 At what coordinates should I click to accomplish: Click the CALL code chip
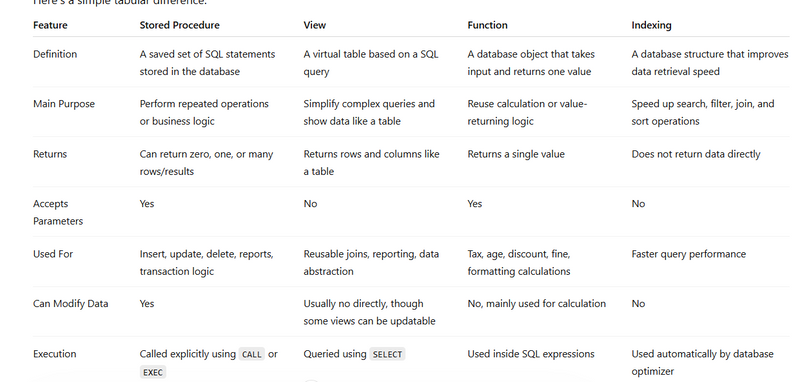point(252,354)
